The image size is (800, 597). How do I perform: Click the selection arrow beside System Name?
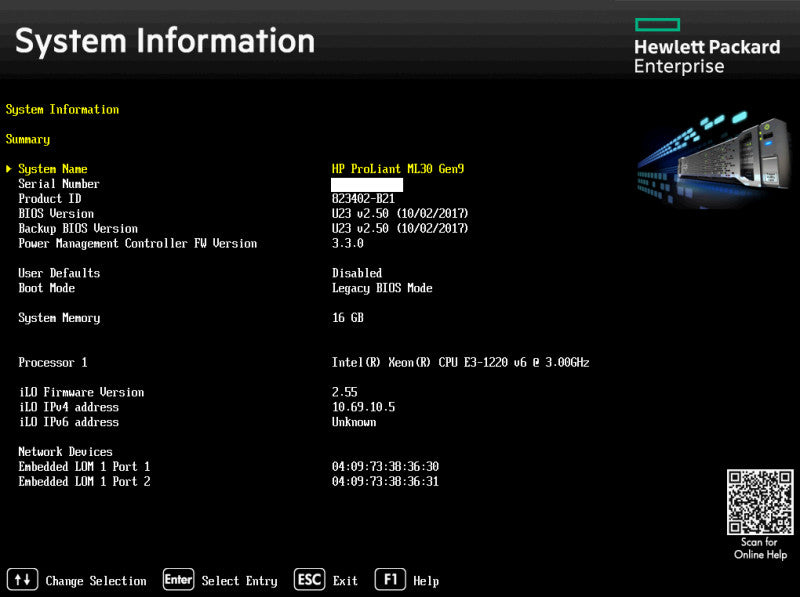(9, 168)
